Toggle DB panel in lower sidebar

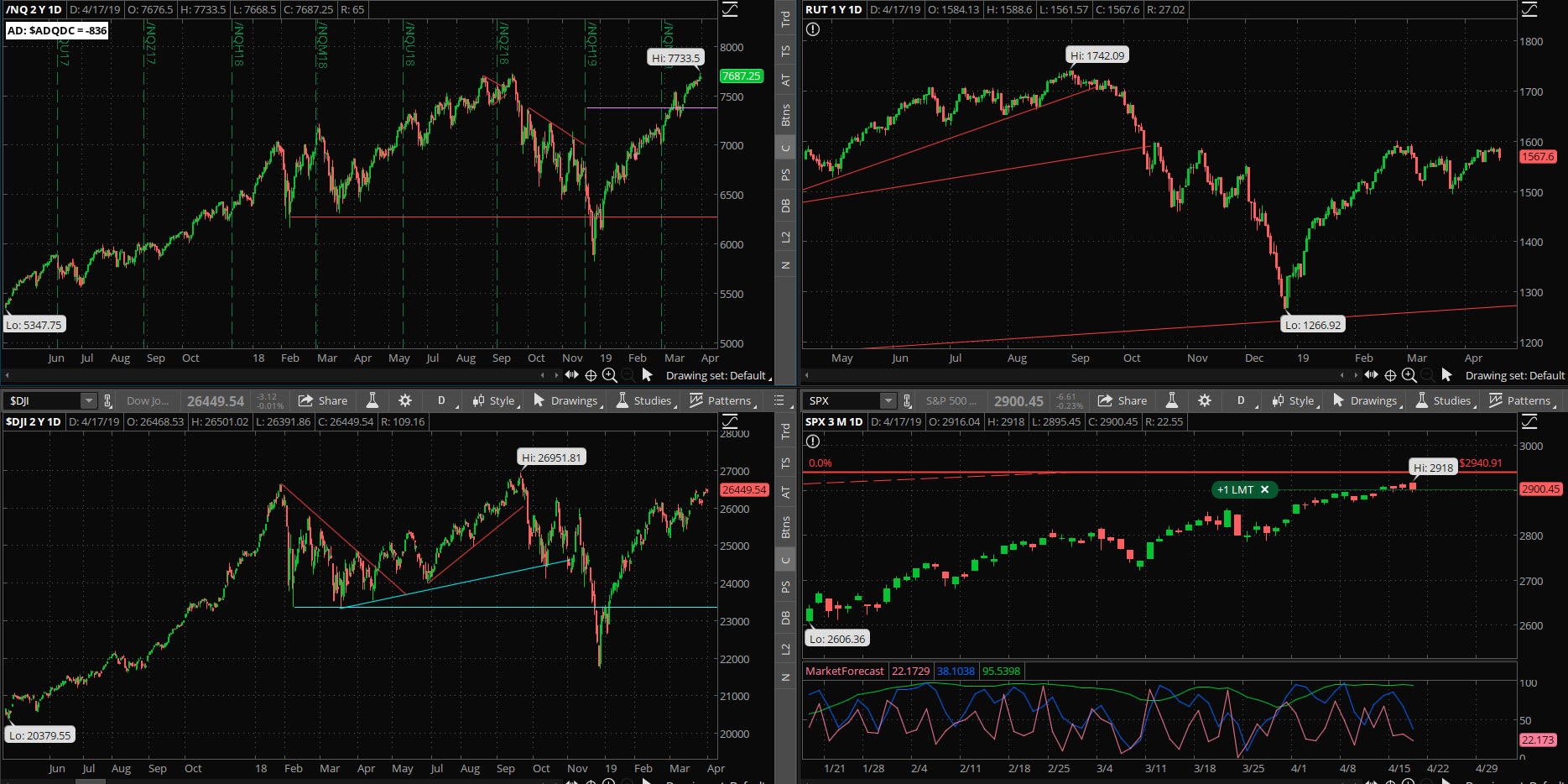coord(785,618)
